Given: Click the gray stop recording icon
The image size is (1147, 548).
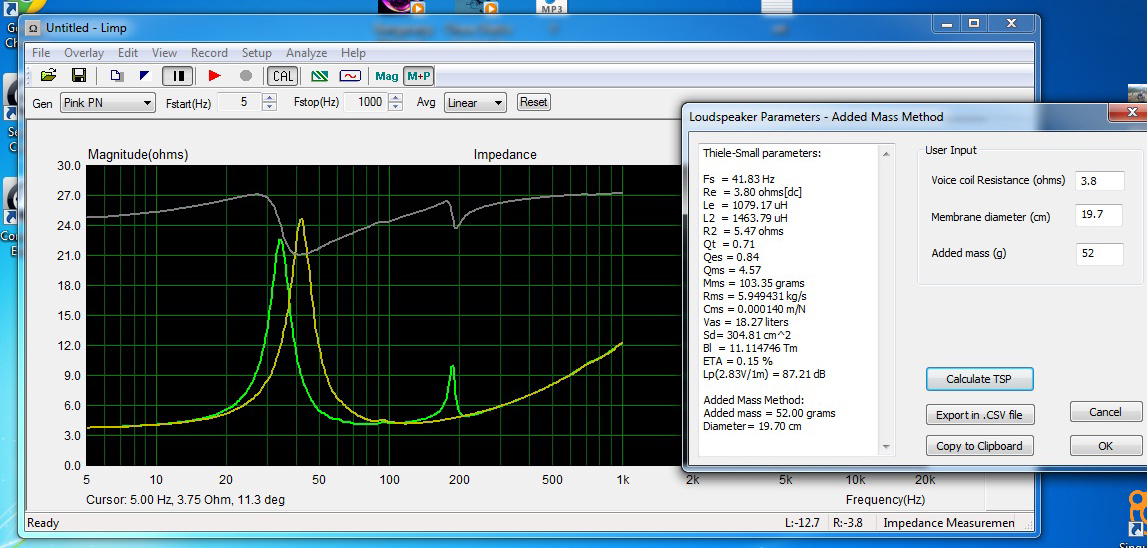Looking at the screenshot, I should point(246,75).
